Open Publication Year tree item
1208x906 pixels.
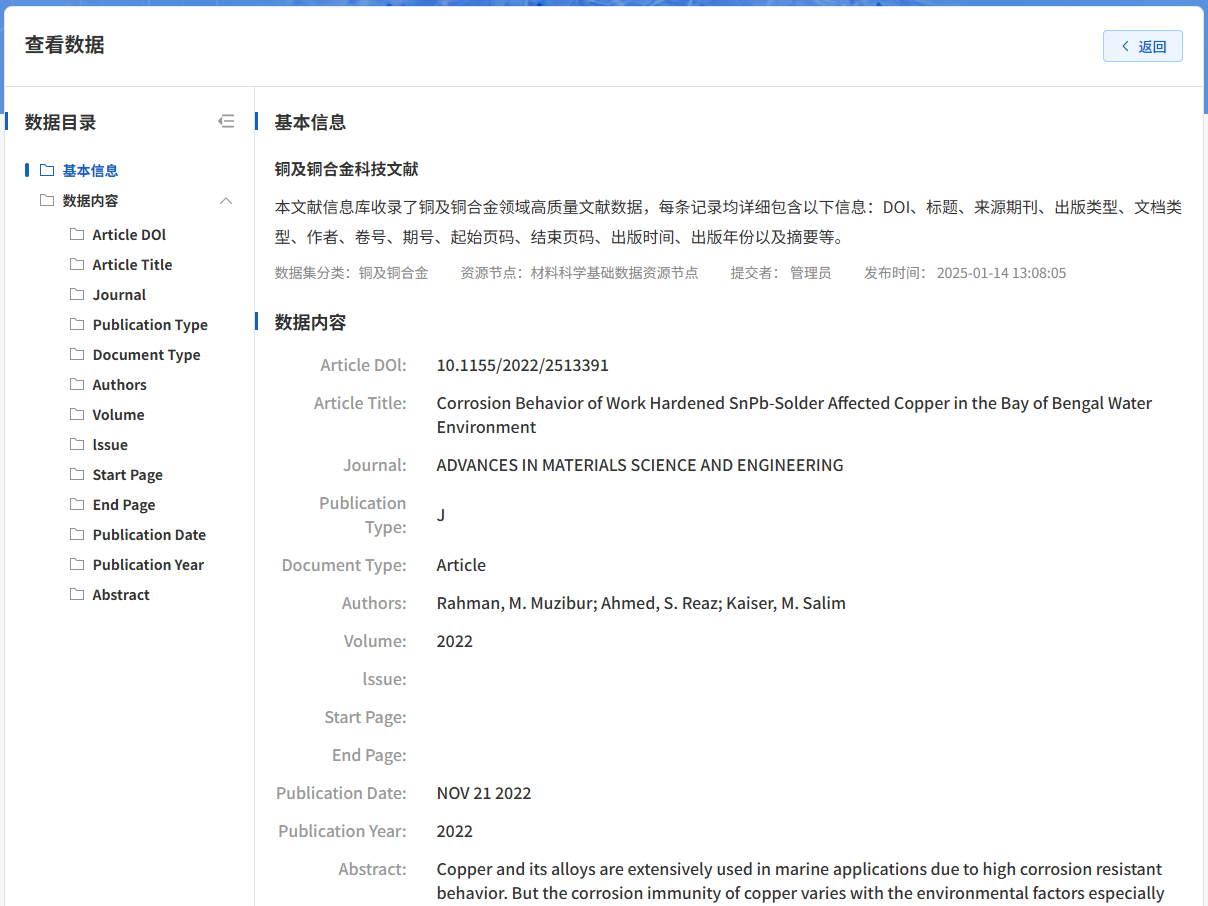[148, 565]
